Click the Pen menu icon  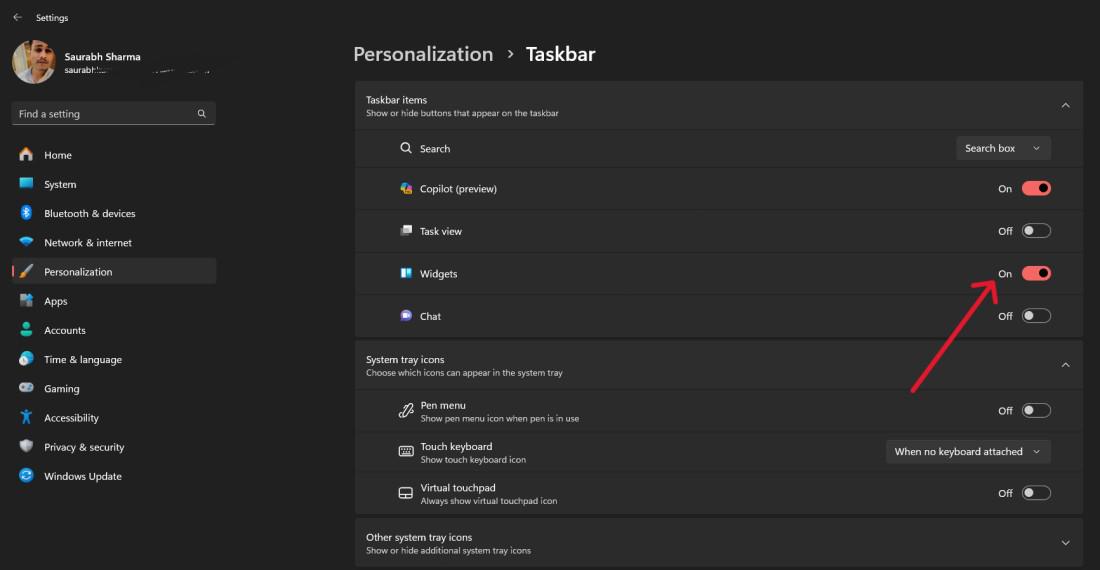point(406,411)
